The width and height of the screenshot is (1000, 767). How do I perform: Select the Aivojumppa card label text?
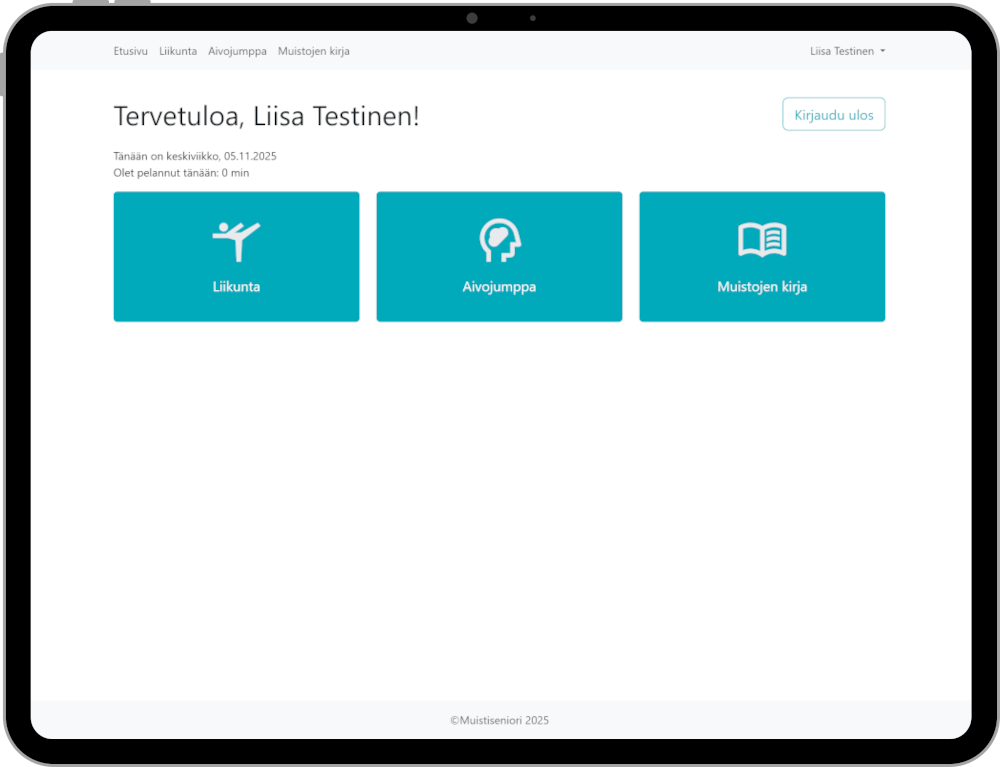pyautogui.click(x=499, y=287)
